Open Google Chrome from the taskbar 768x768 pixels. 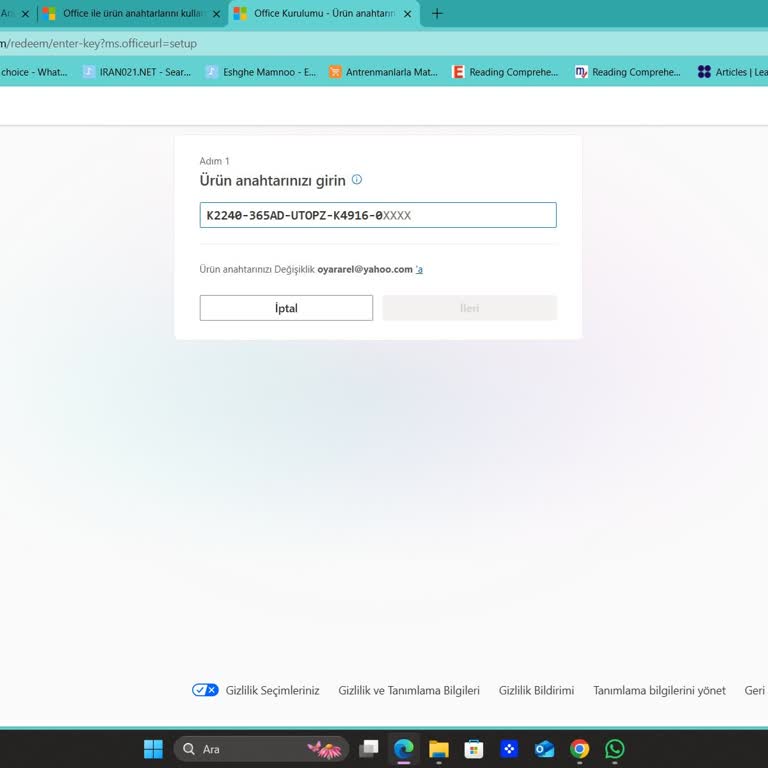579,749
